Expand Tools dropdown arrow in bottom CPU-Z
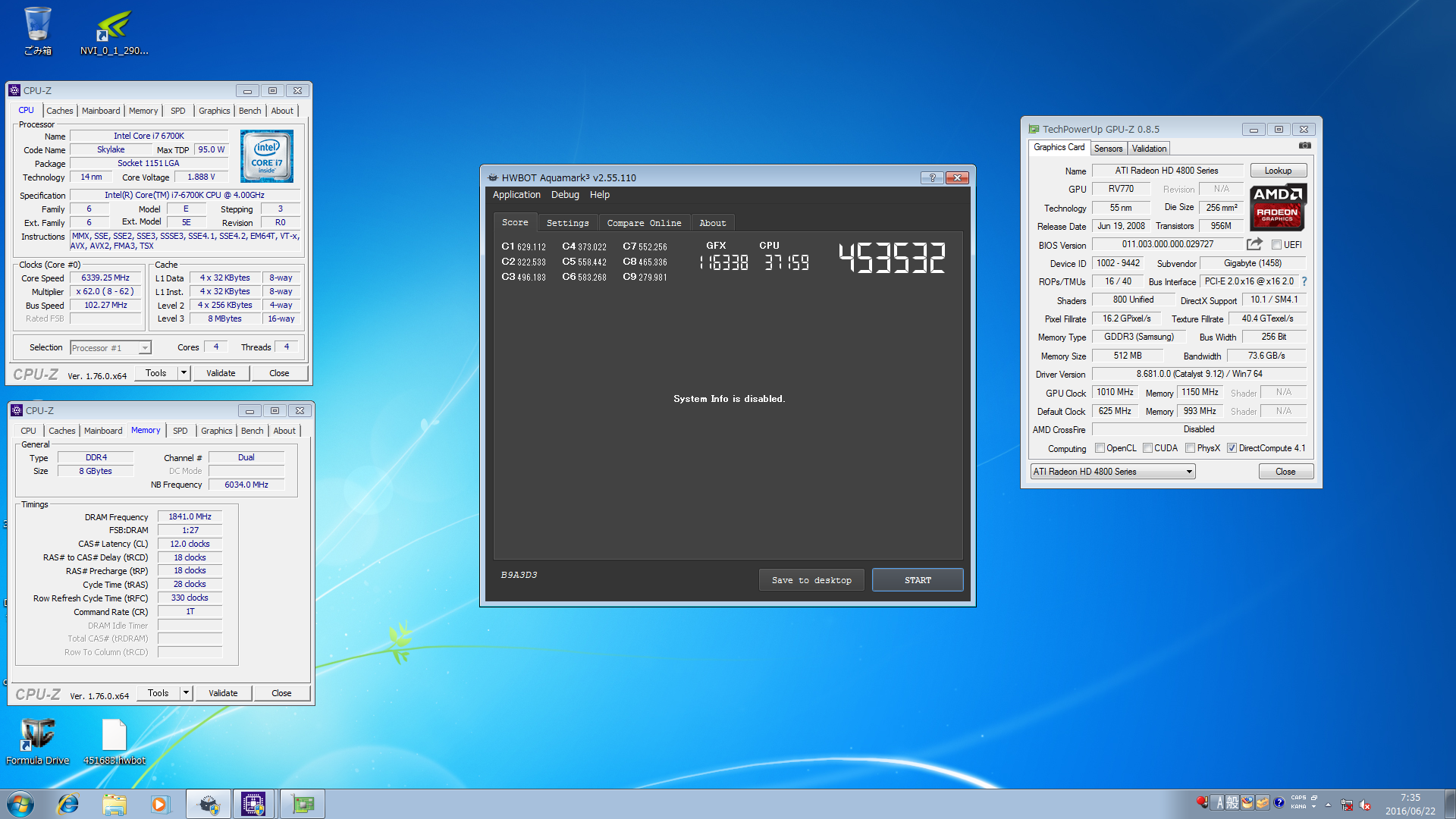This screenshot has height=819, width=1456. tap(186, 692)
